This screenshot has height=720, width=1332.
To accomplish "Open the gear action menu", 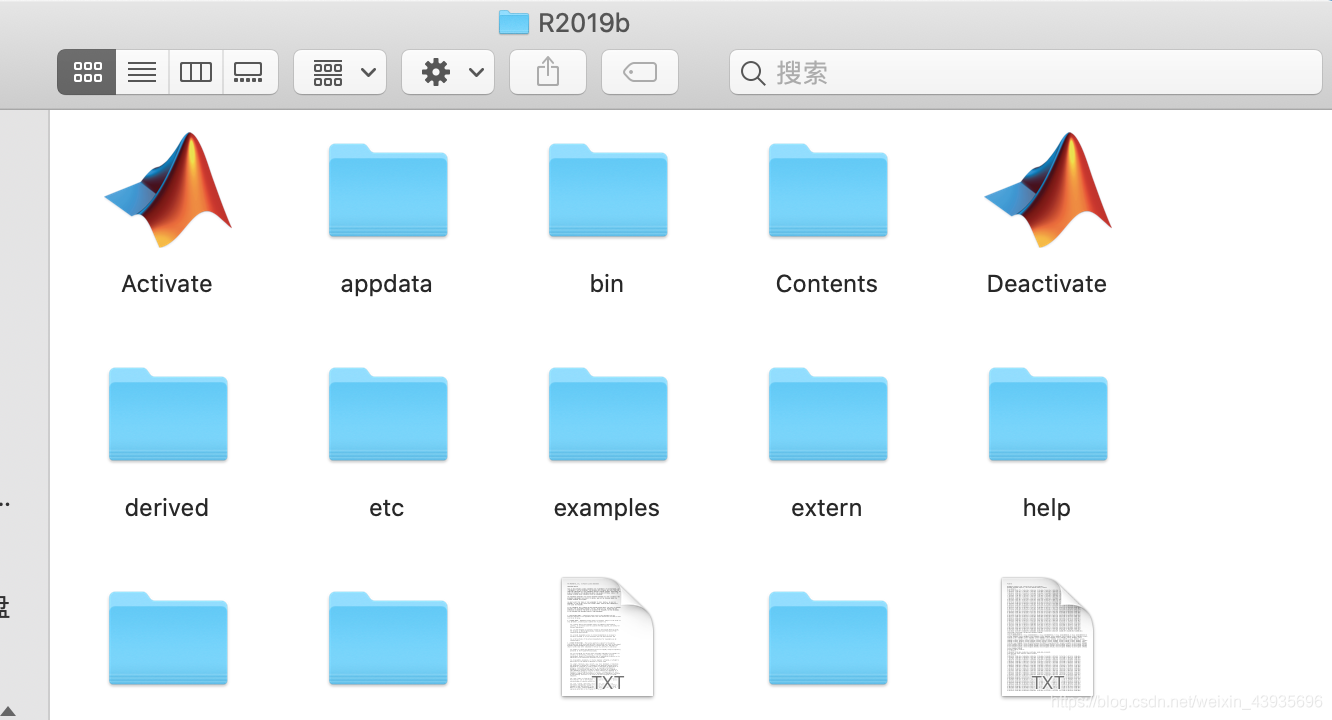I will pyautogui.click(x=448, y=72).
